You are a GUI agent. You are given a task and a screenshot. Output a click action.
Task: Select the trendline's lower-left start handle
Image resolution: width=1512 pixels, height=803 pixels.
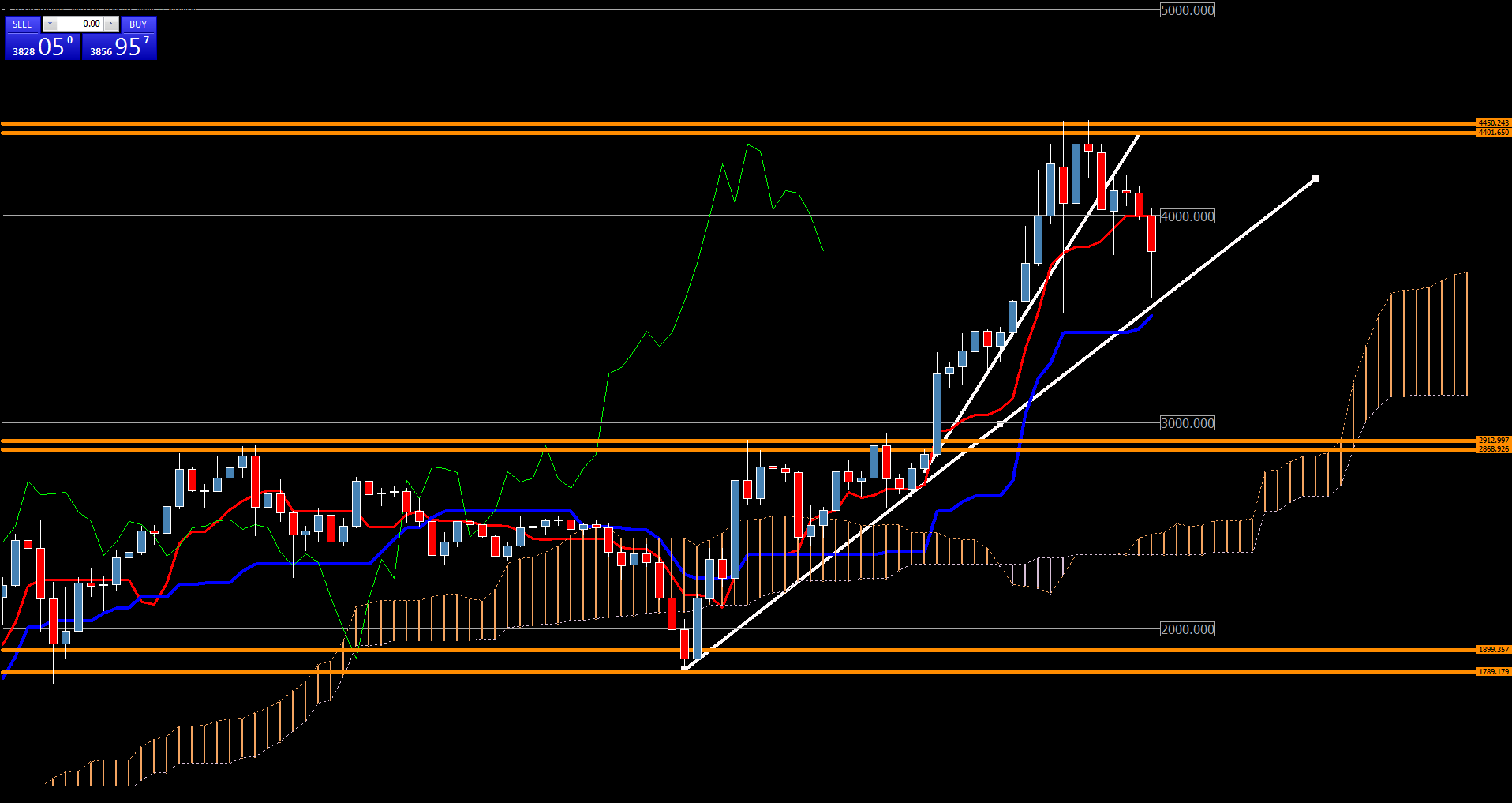(x=684, y=670)
